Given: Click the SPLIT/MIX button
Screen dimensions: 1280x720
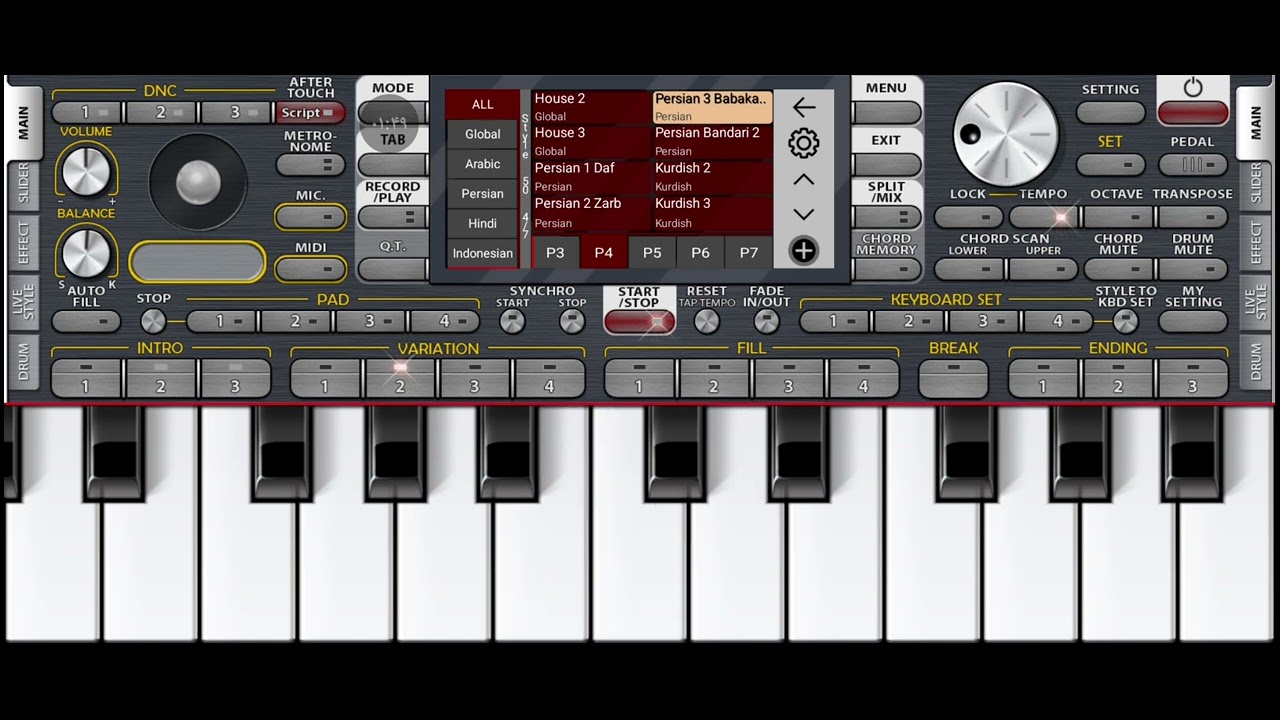Looking at the screenshot, I should click(x=886, y=217).
